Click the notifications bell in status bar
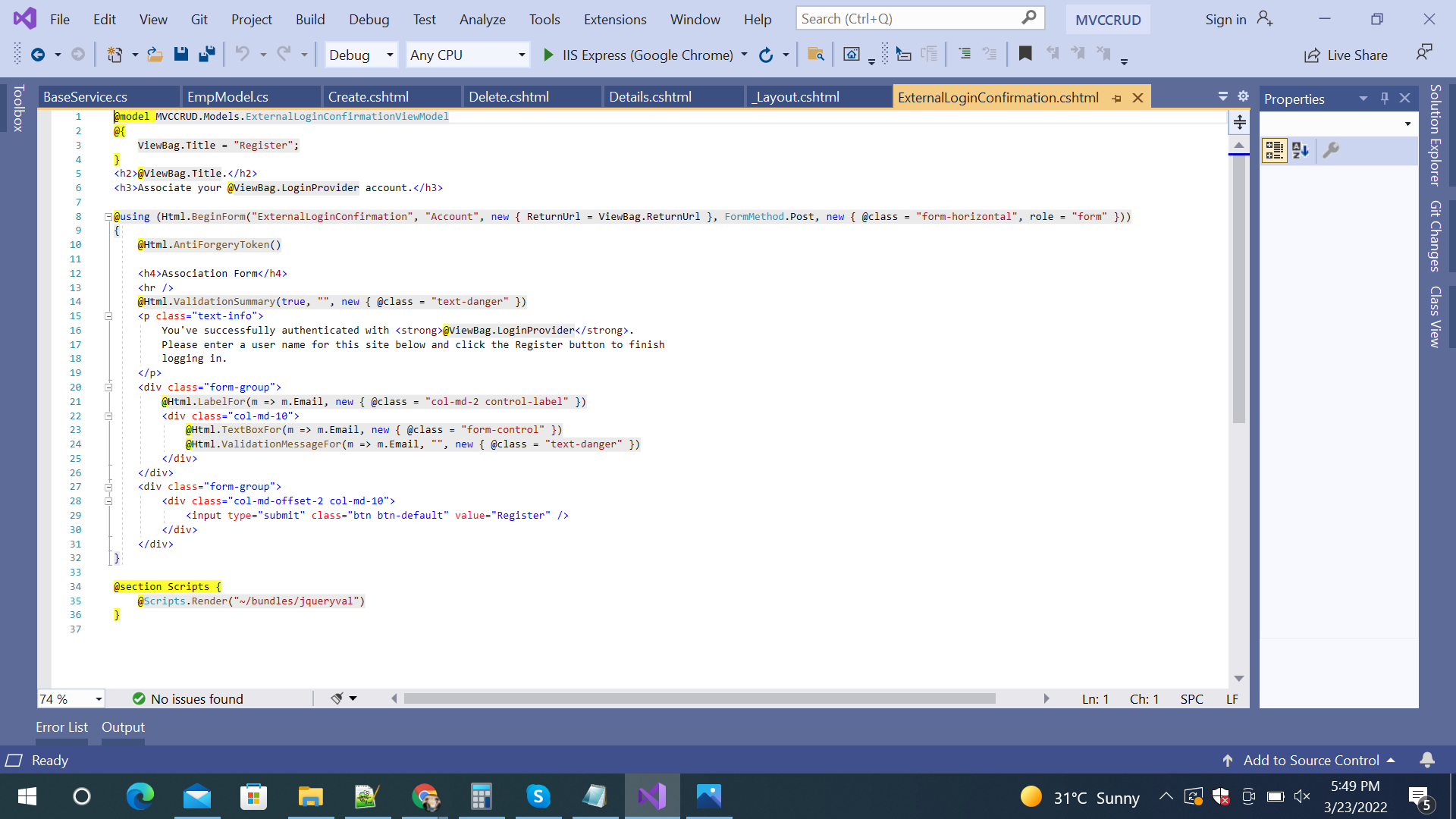Screen dimensions: 1456x819 tap(1427, 760)
